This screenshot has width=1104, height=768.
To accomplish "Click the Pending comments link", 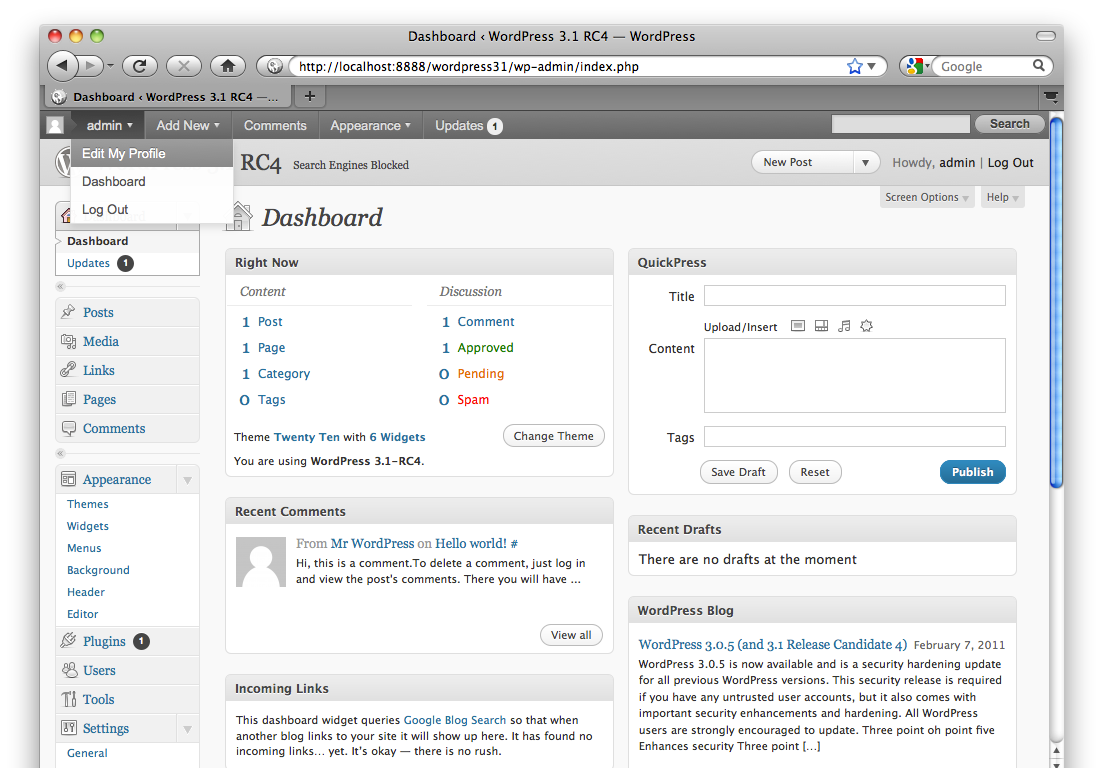I will [x=481, y=373].
